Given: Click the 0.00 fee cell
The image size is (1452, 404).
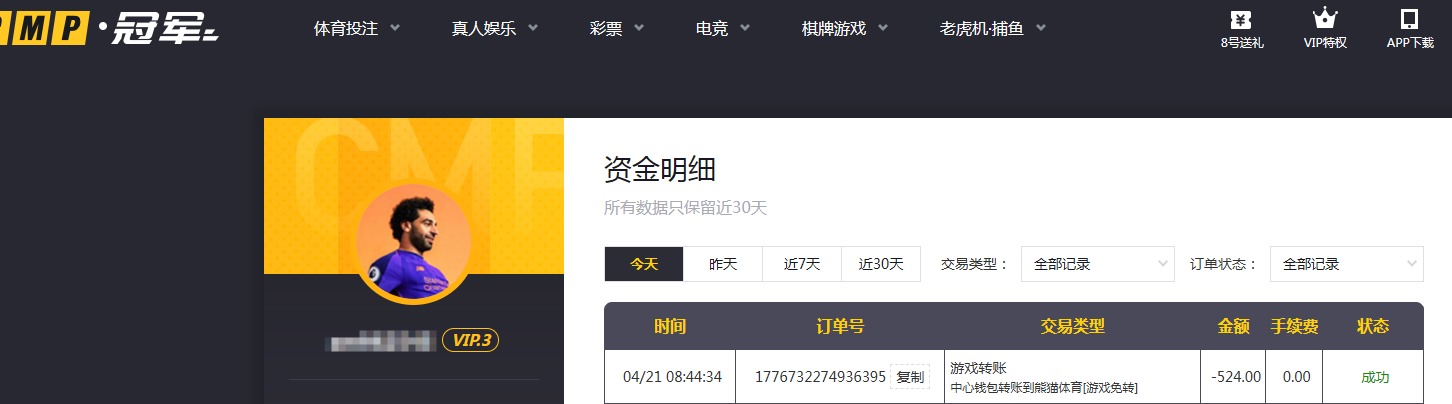Looking at the screenshot, I should (1296, 377).
